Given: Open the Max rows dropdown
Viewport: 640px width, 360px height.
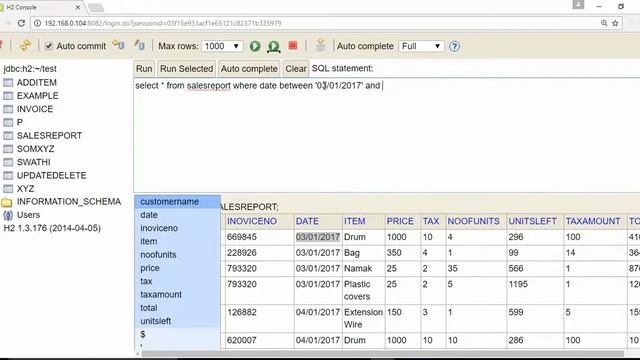Looking at the screenshot, I should 222,46.
